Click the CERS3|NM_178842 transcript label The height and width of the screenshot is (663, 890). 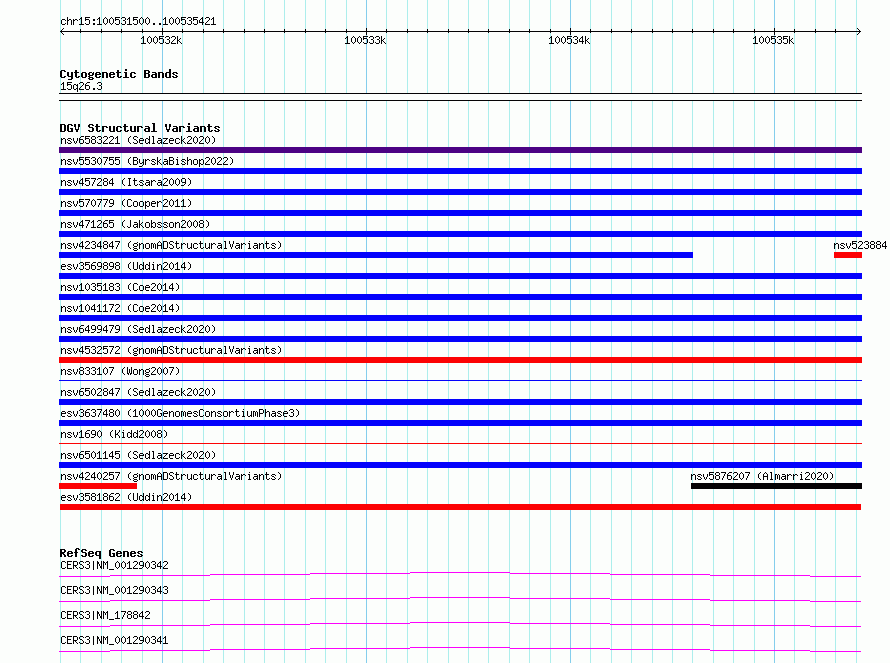(x=105, y=615)
